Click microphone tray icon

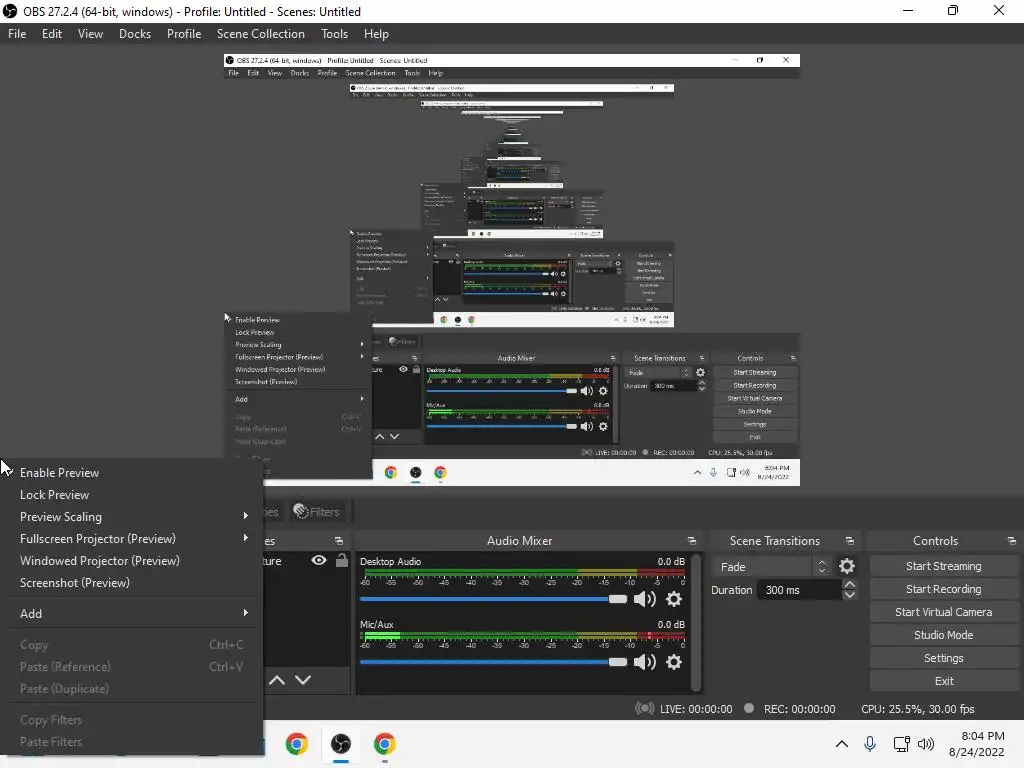(870, 744)
